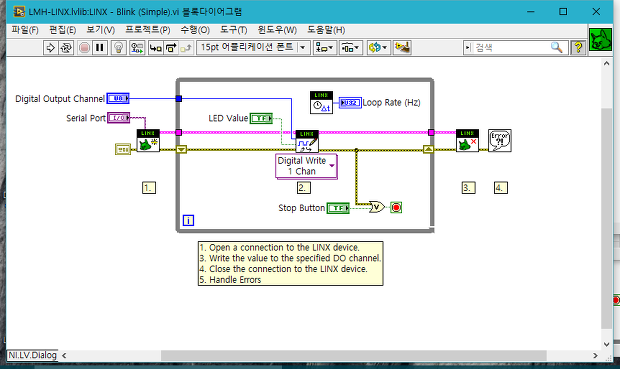Screen dimensions: 620x369
Task: Click the loop conditional stop terminal
Action: [396, 207]
